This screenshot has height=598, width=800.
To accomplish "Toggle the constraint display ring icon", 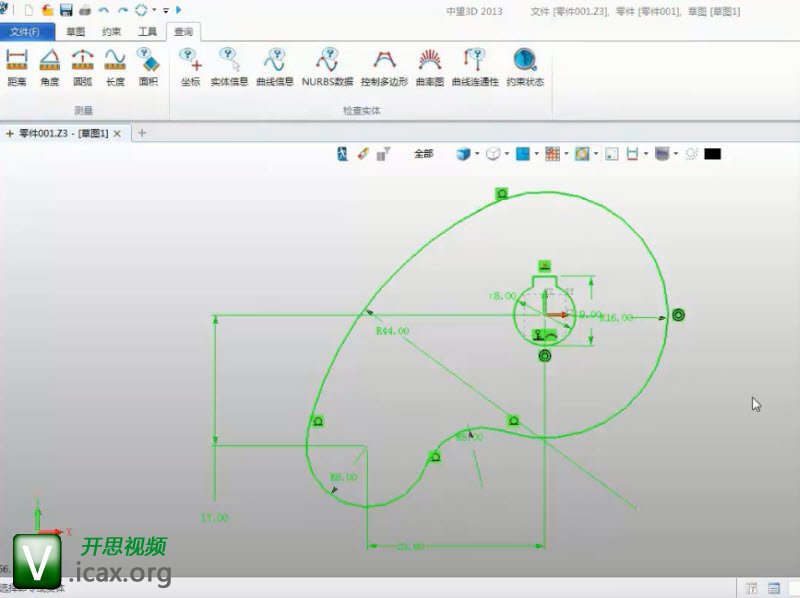I will point(582,154).
